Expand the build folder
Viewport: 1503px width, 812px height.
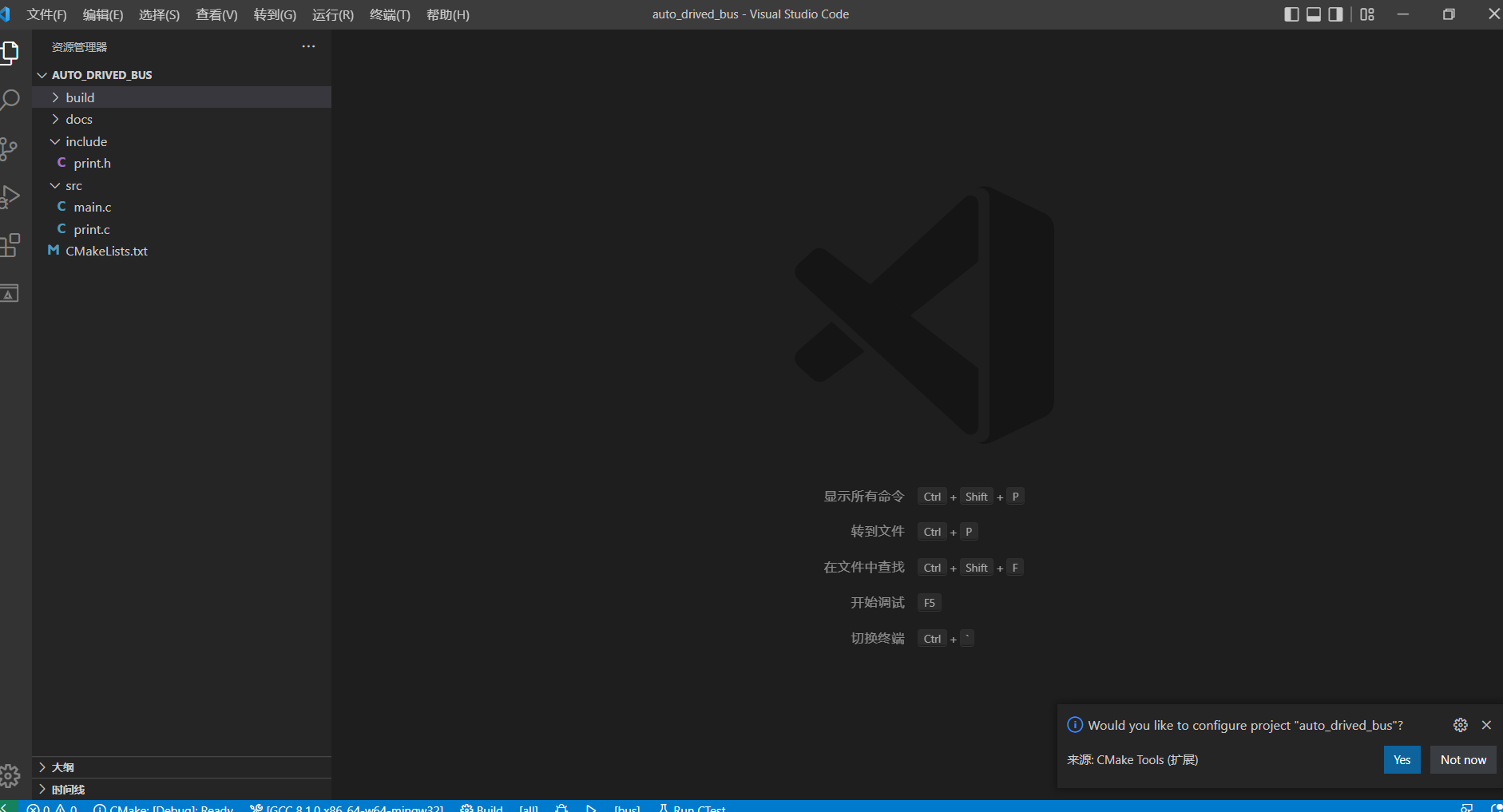point(80,97)
